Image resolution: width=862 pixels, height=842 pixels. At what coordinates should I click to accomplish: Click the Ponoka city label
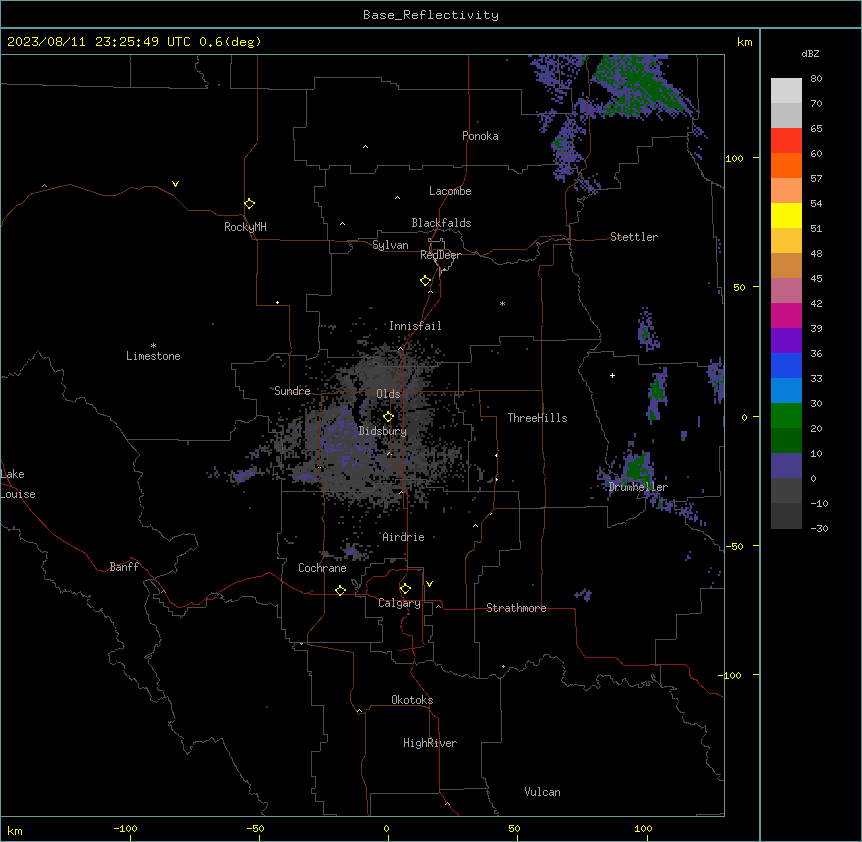[x=480, y=136]
